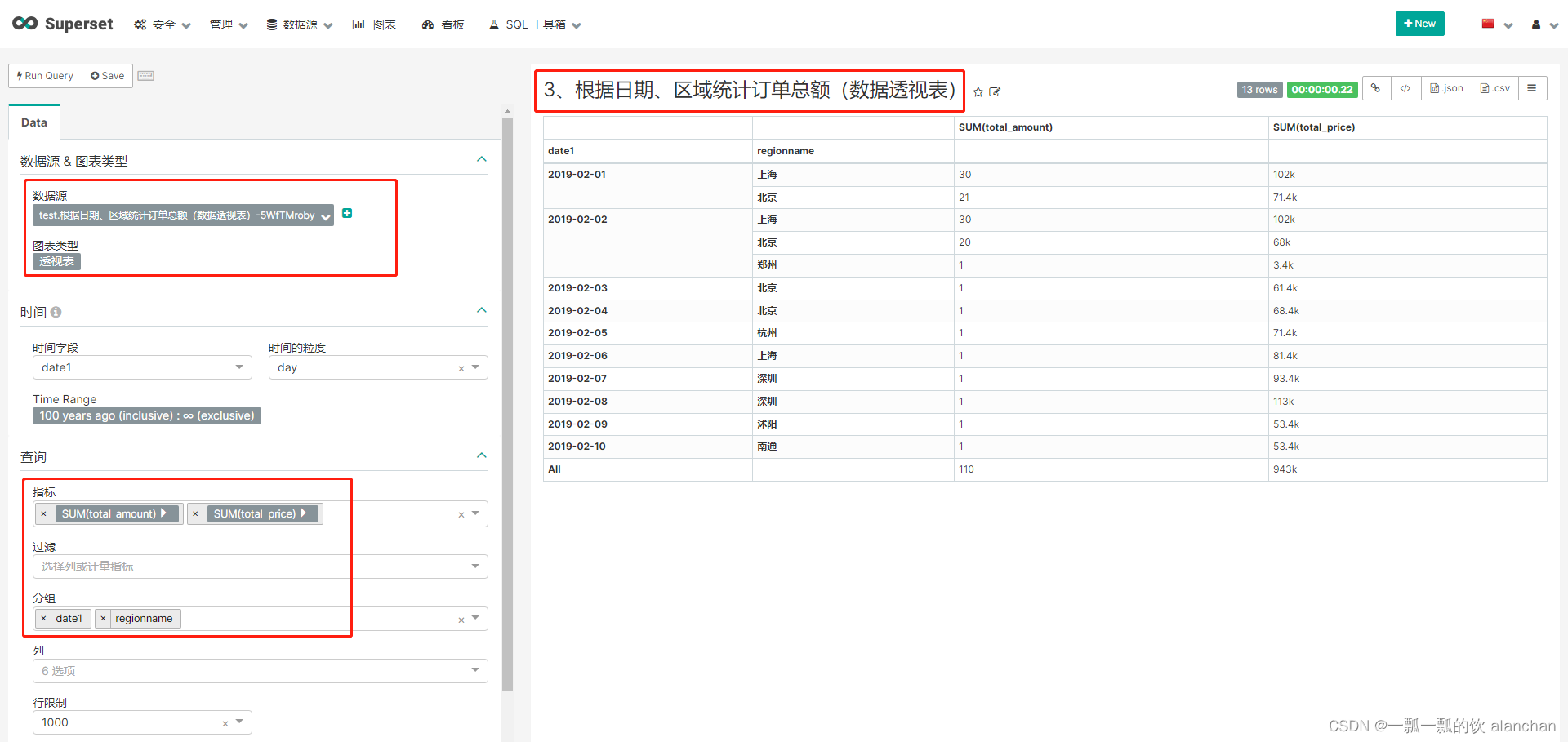1568x742 pixels.
Task: Open the 时间字段 date1 dropdown
Action: [x=142, y=367]
